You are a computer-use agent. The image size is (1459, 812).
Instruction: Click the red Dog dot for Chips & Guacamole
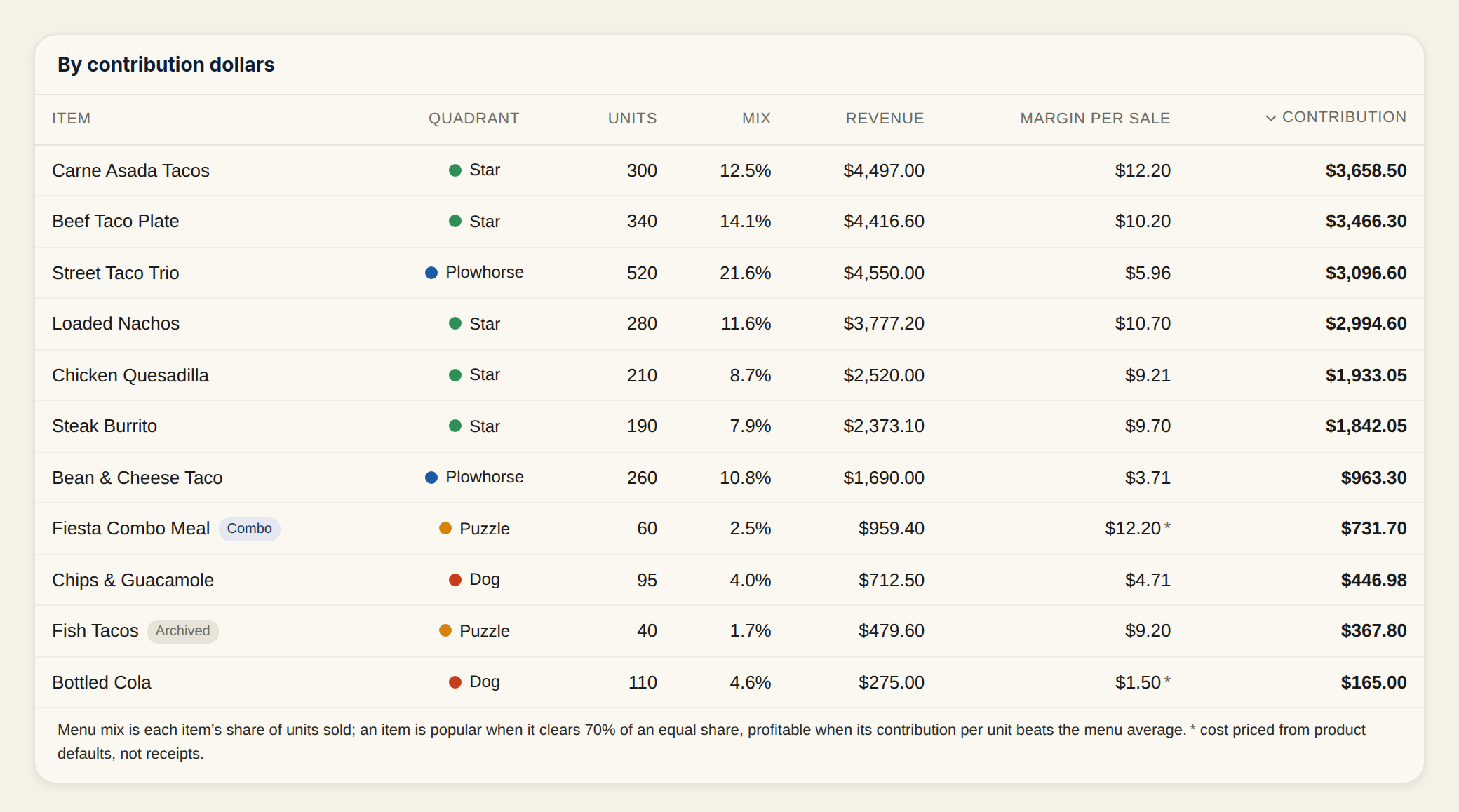[x=455, y=580]
